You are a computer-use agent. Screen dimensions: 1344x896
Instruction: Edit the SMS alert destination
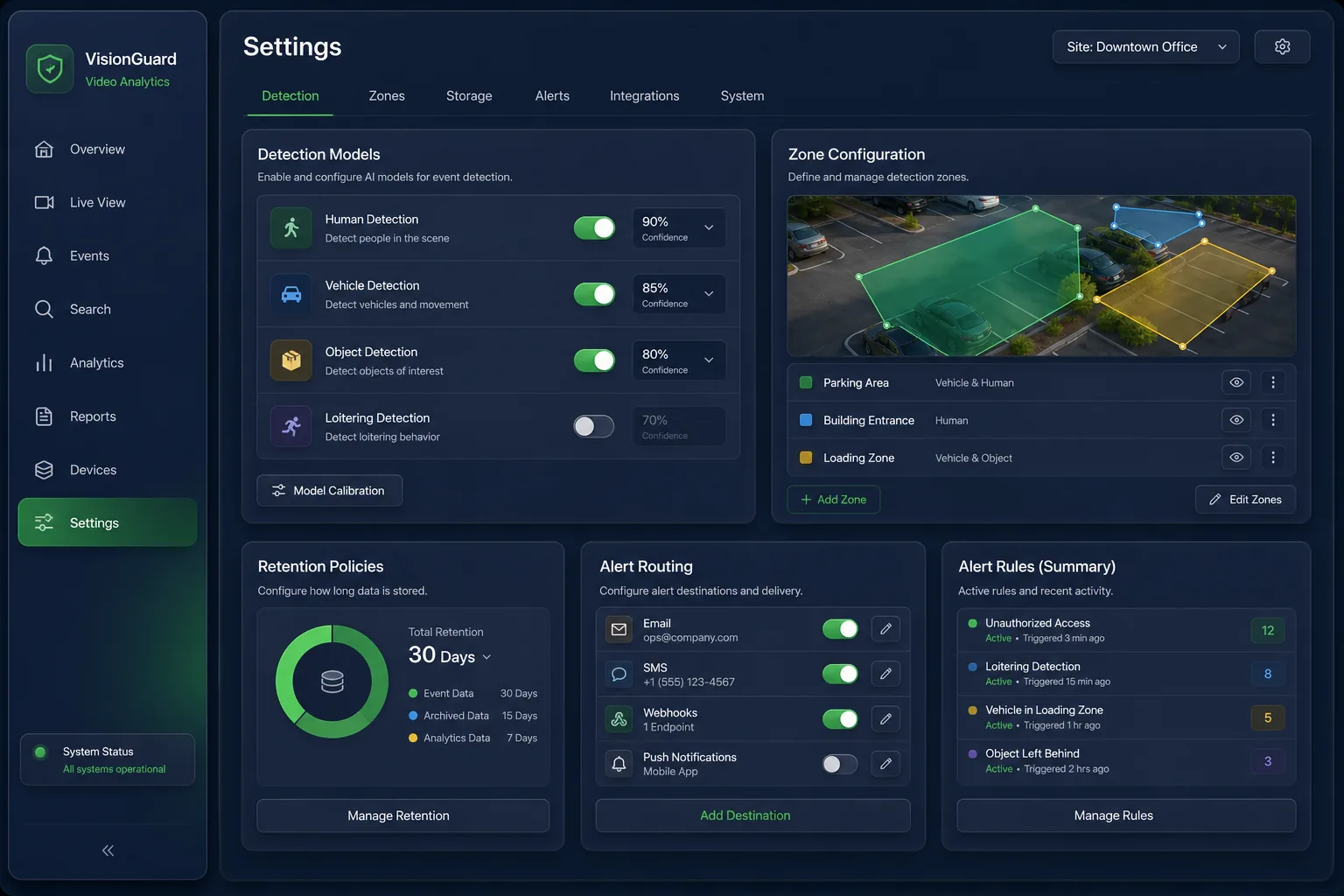point(885,674)
